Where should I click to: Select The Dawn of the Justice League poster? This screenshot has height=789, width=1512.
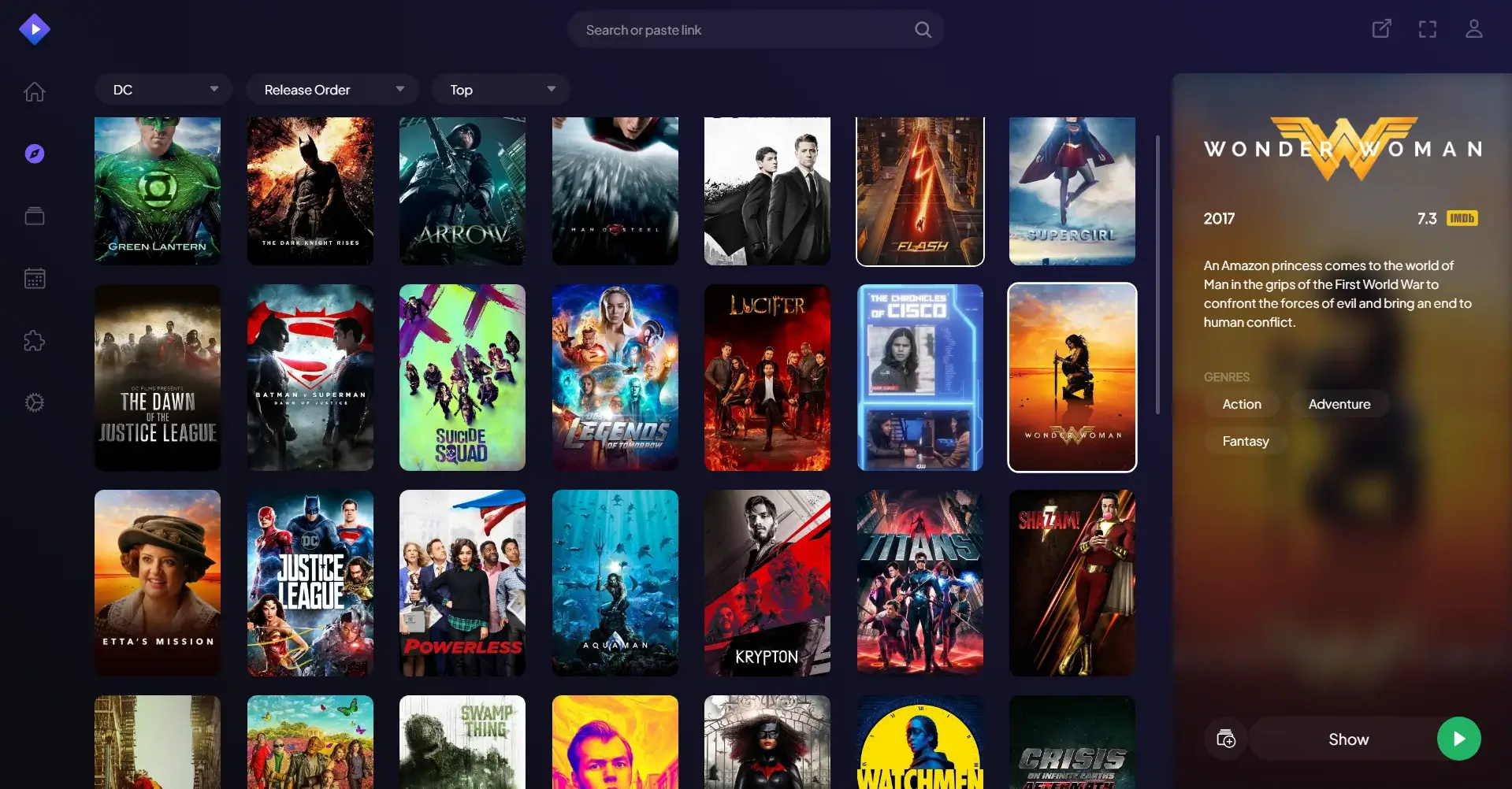click(x=158, y=378)
